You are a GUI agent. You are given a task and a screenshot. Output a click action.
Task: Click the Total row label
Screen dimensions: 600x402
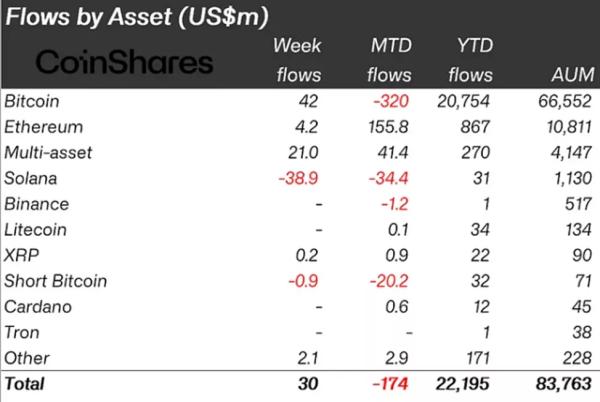[x=24, y=384]
